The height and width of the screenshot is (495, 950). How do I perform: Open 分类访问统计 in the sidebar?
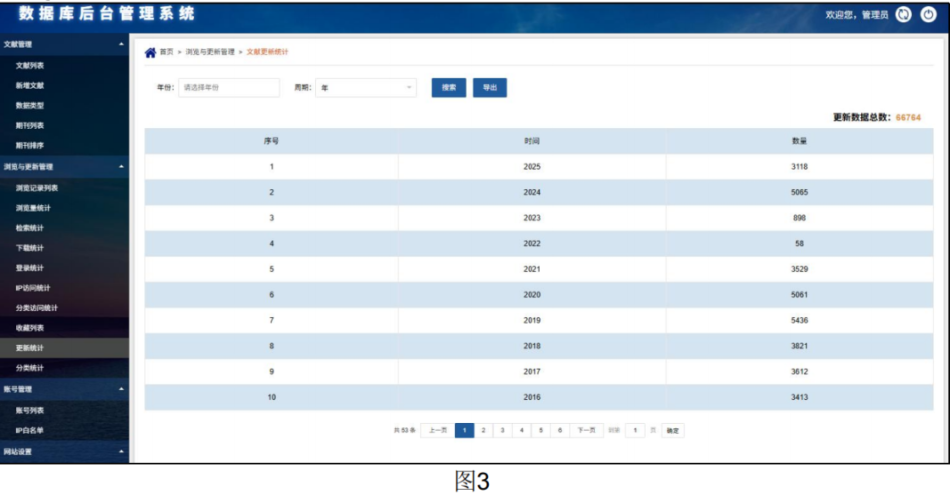[x=37, y=308]
